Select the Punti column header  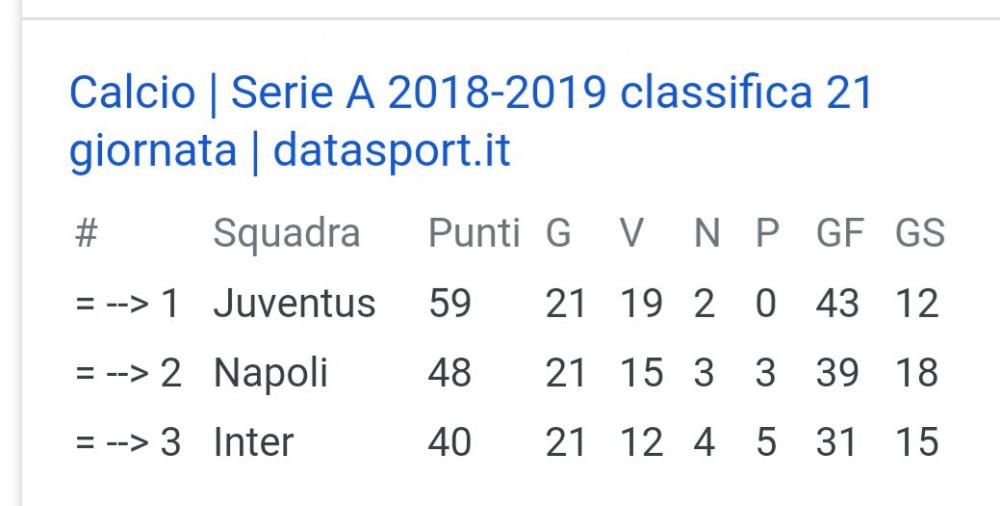tap(474, 233)
